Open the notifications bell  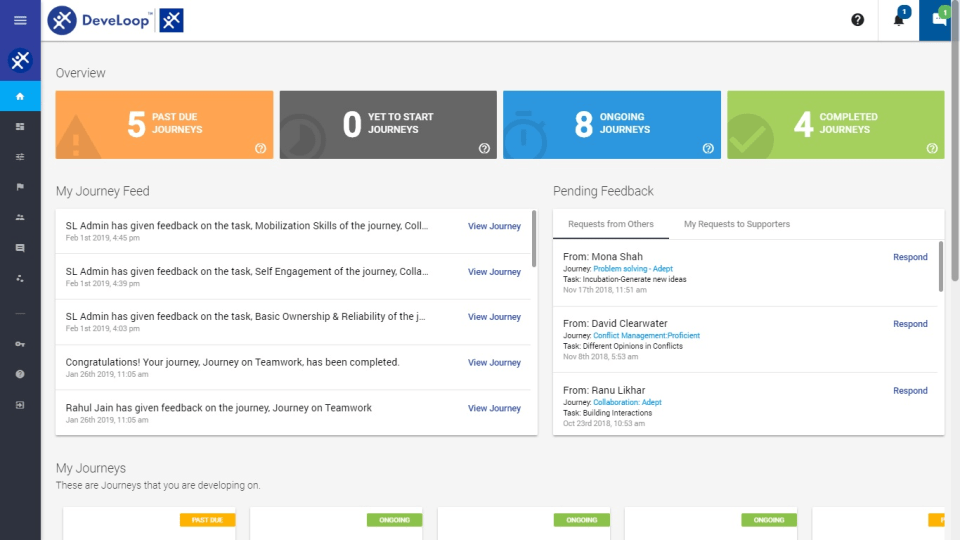[899, 20]
